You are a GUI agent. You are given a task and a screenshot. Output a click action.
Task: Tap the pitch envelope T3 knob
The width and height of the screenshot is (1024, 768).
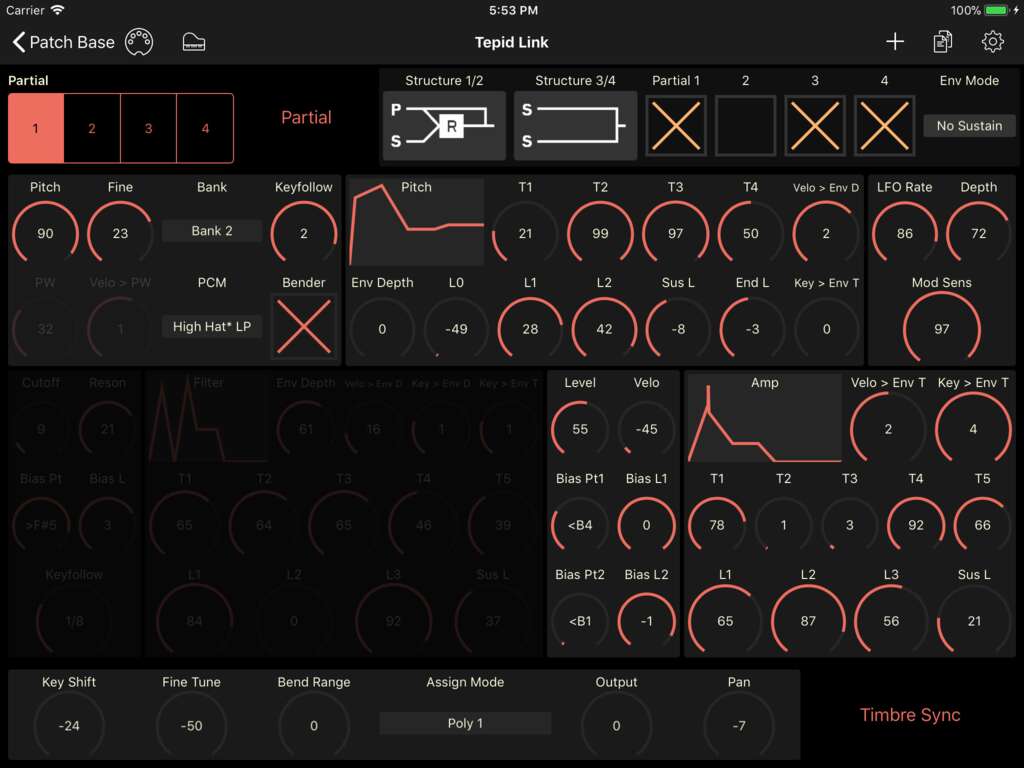(x=675, y=233)
